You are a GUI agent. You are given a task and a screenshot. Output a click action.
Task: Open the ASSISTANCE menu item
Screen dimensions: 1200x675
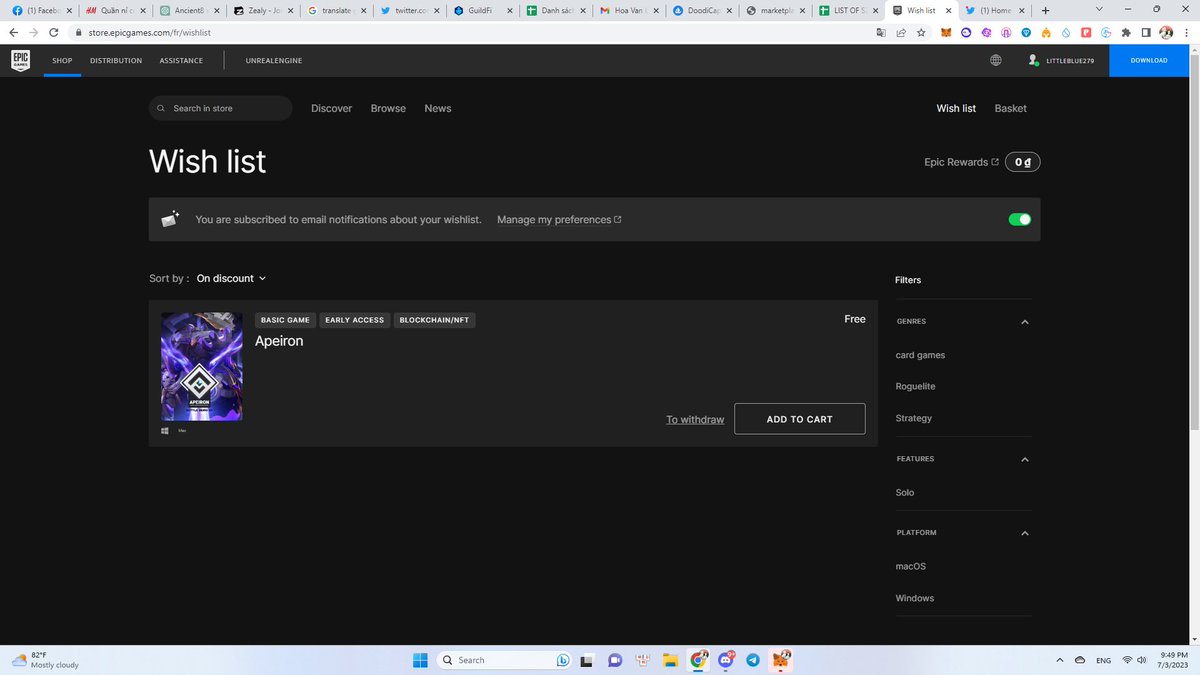click(x=181, y=60)
